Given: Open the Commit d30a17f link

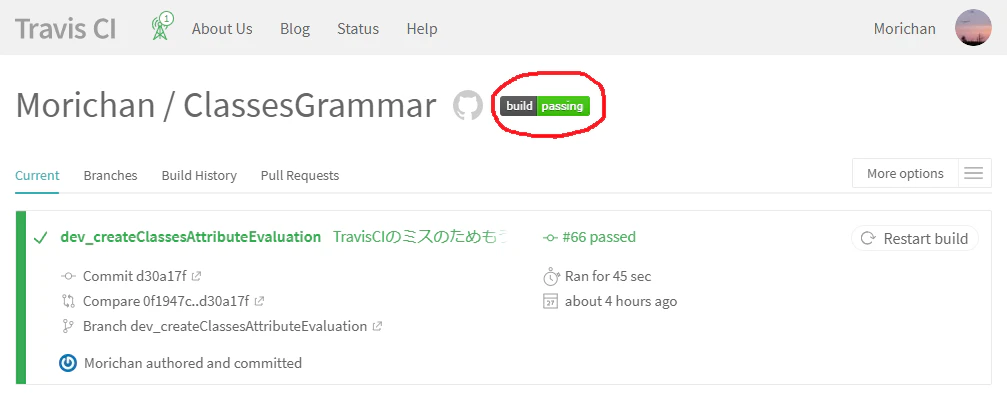Looking at the screenshot, I should click(135, 276).
